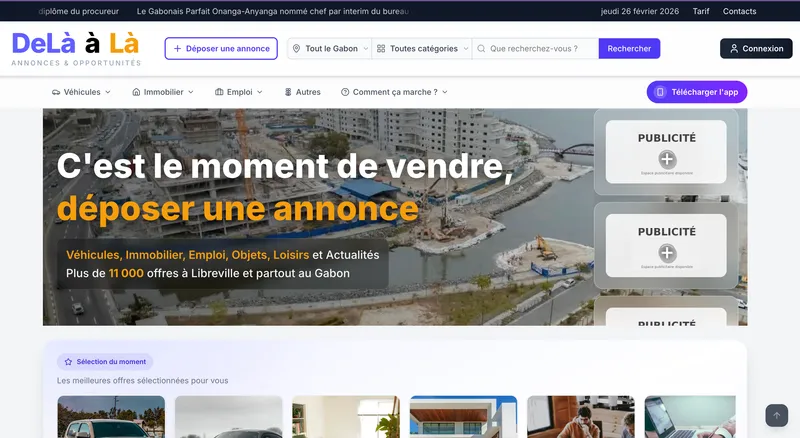
Task: Click the Rechercher button
Action: click(x=629, y=48)
